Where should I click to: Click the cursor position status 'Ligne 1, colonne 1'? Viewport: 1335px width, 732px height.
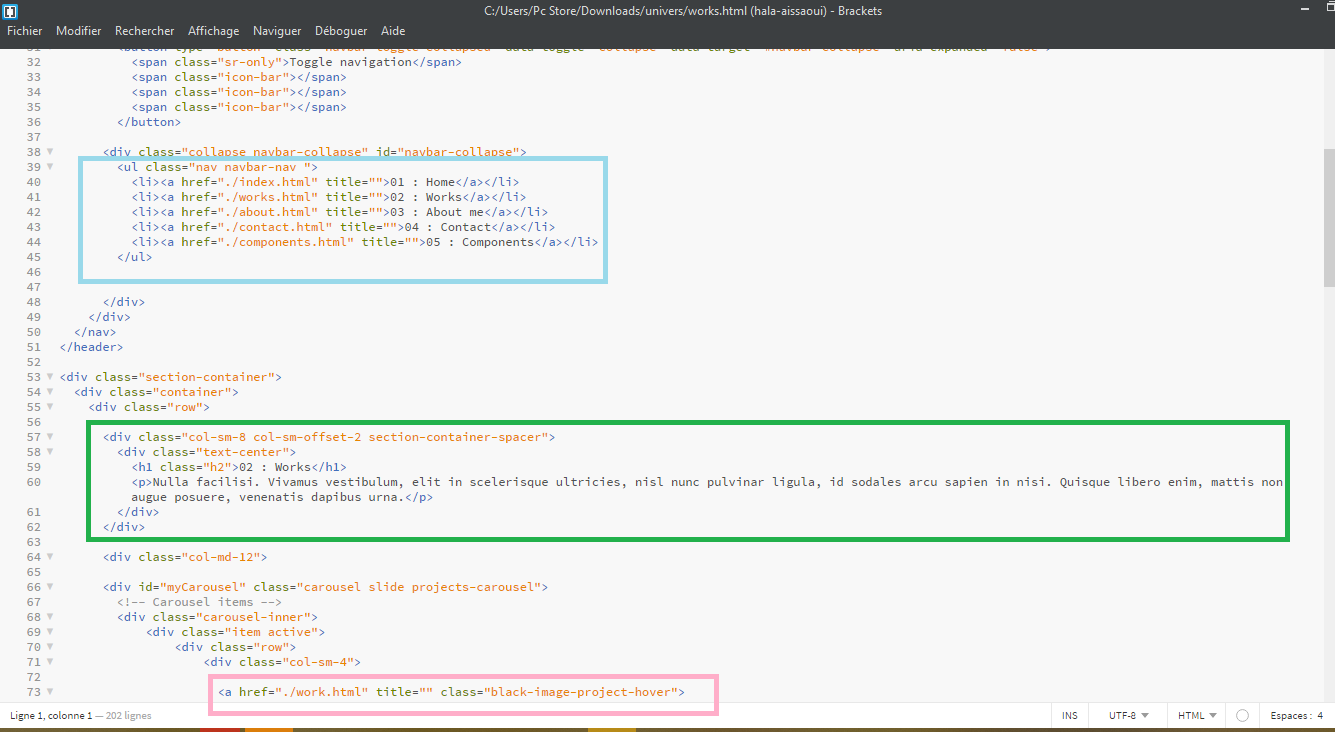click(51, 716)
